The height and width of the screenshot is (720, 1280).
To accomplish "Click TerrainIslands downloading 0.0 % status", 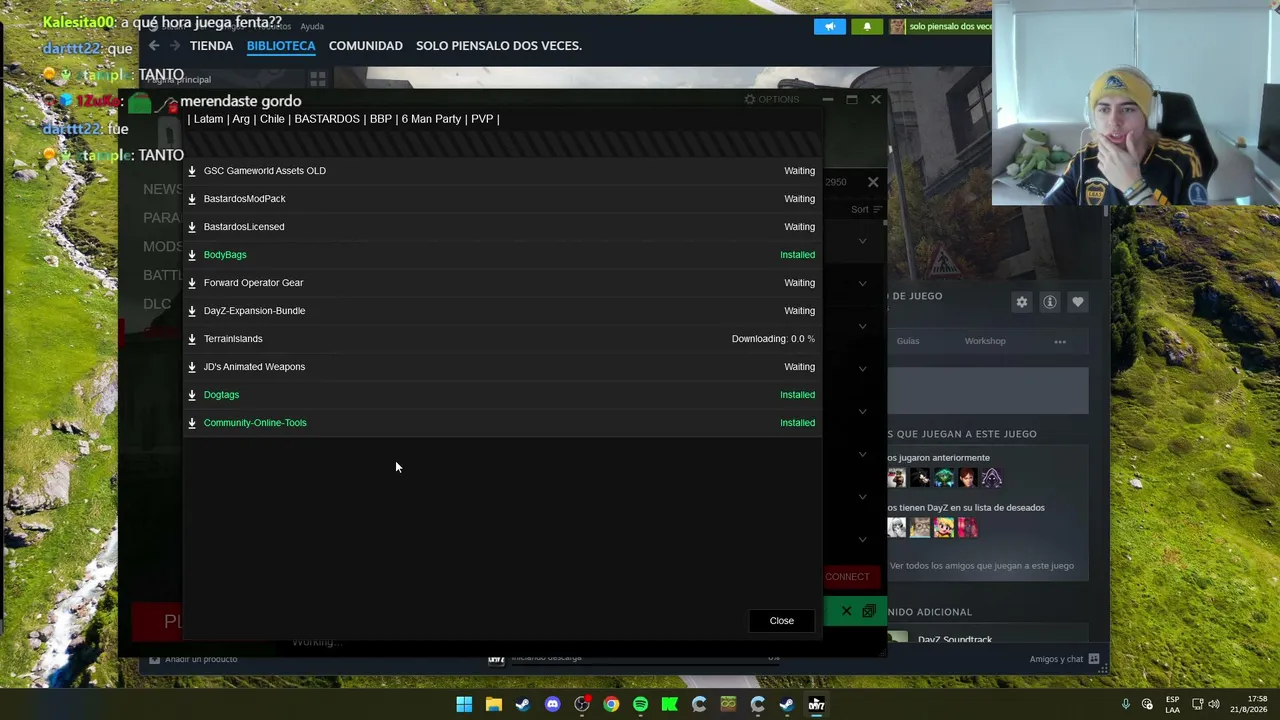I will (773, 339).
